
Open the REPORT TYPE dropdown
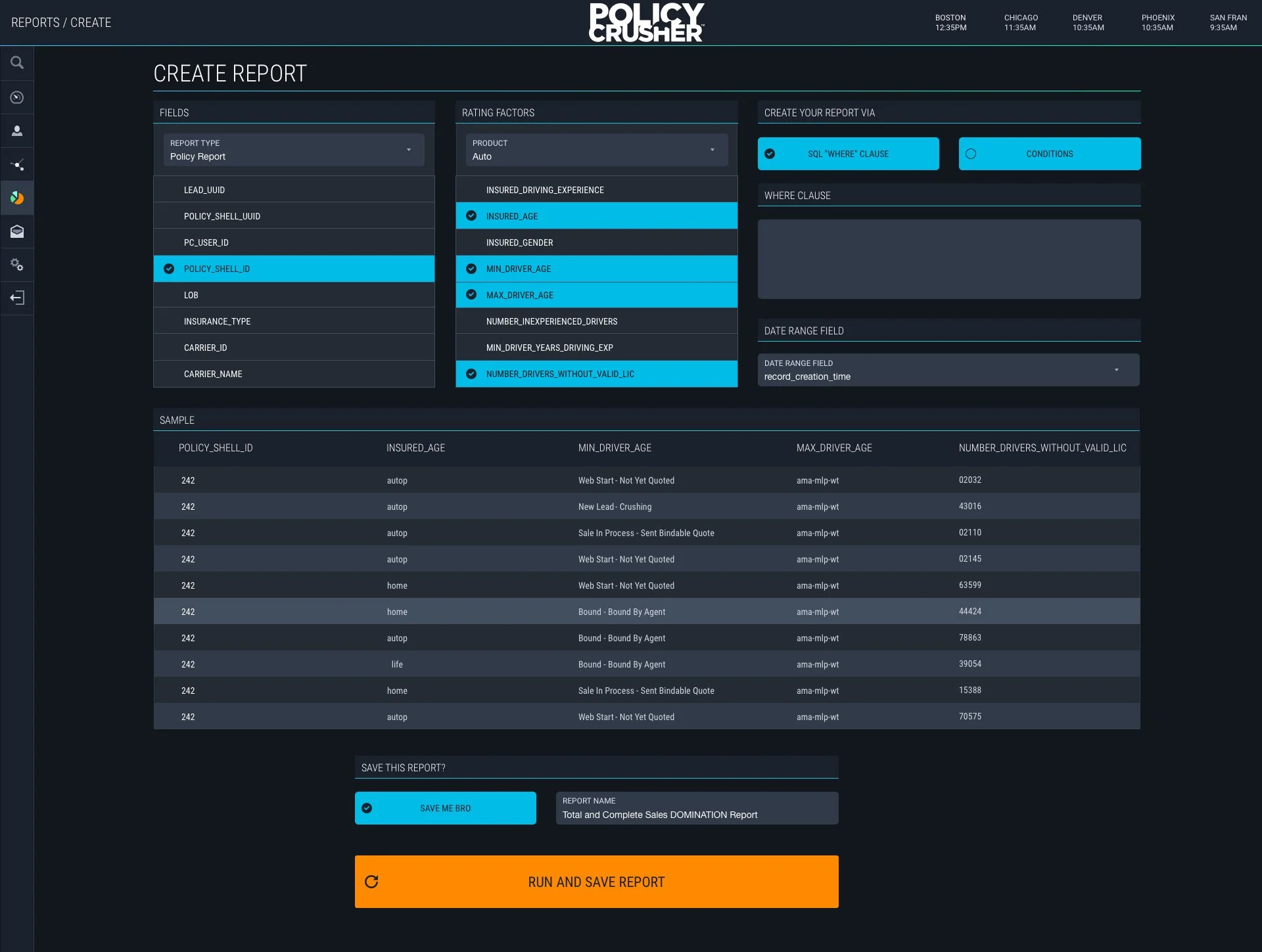tap(293, 150)
